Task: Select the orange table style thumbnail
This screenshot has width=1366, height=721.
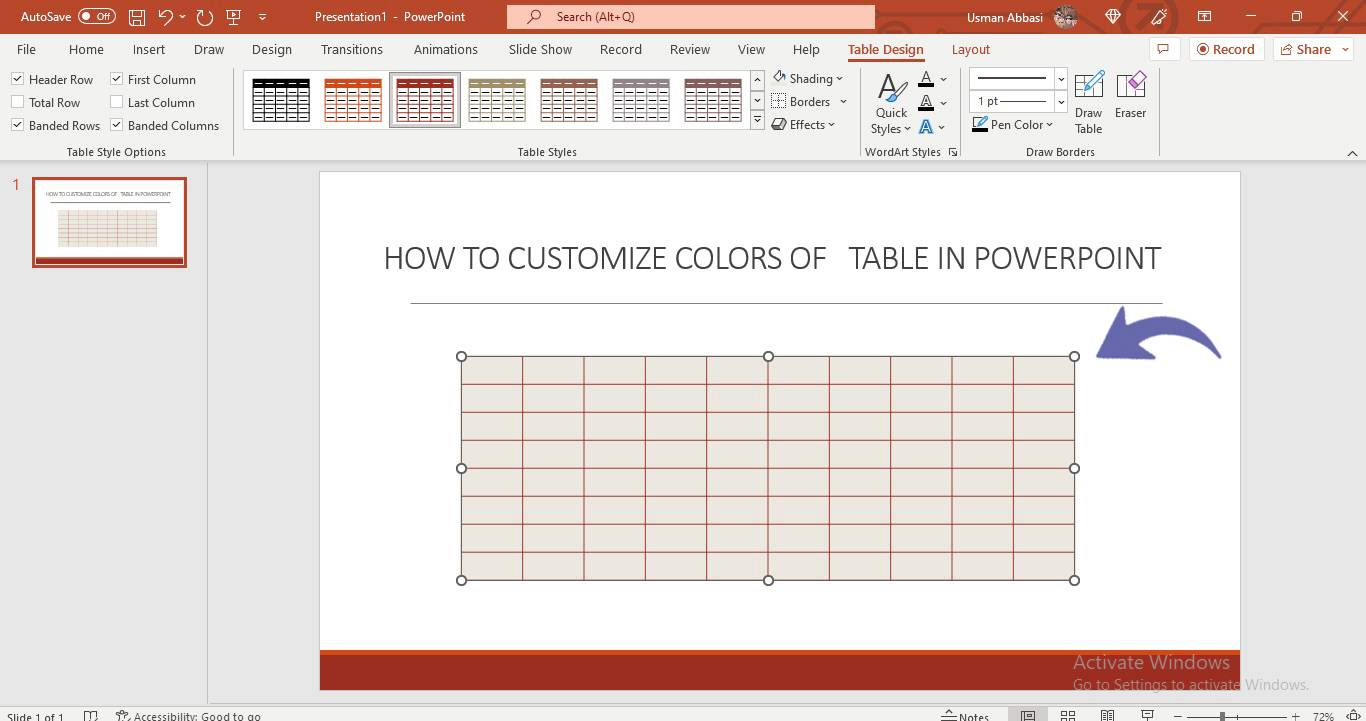Action: (353, 100)
